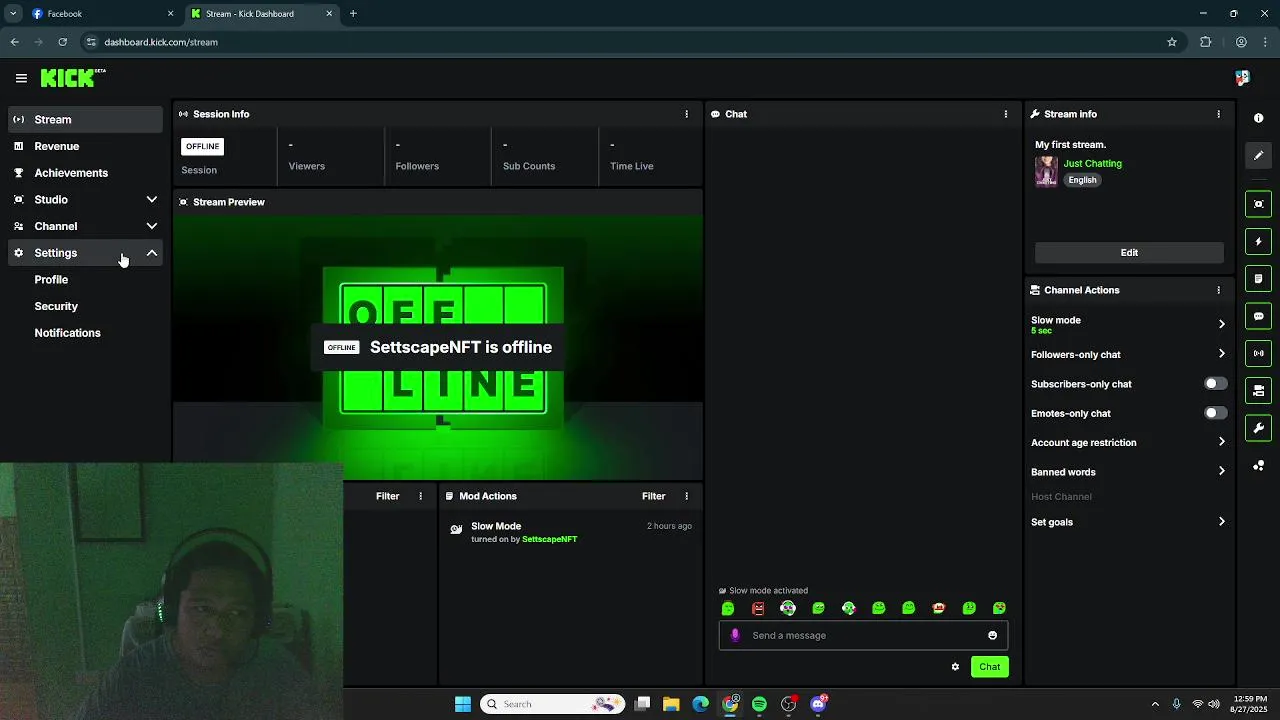
Task: Toggle the broadcast signal widget icon in sidebar
Action: pyautogui.click(x=1258, y=353)
